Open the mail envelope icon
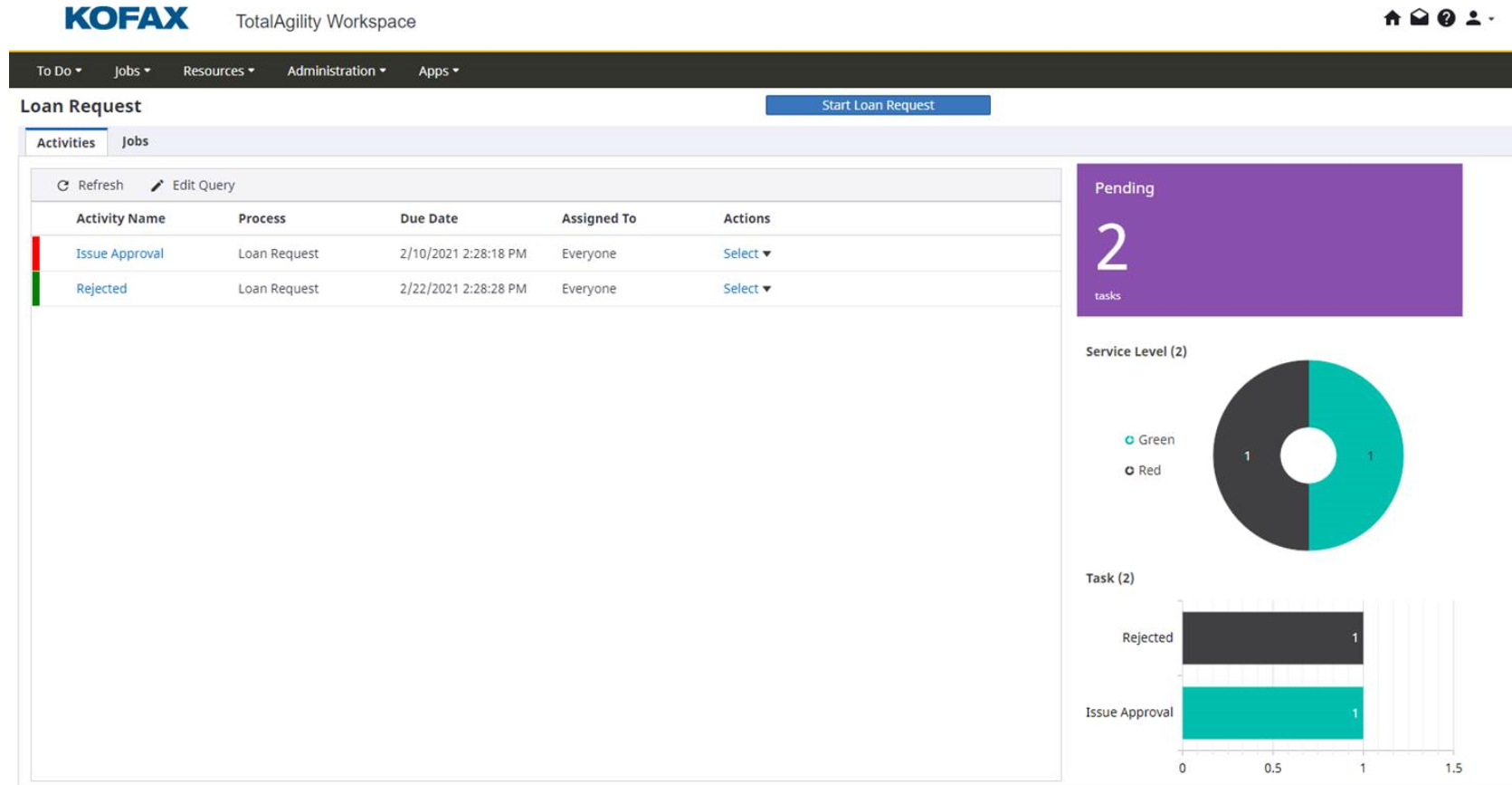The height and width of the screenshot is (785, 1512). pos(1419,18)
